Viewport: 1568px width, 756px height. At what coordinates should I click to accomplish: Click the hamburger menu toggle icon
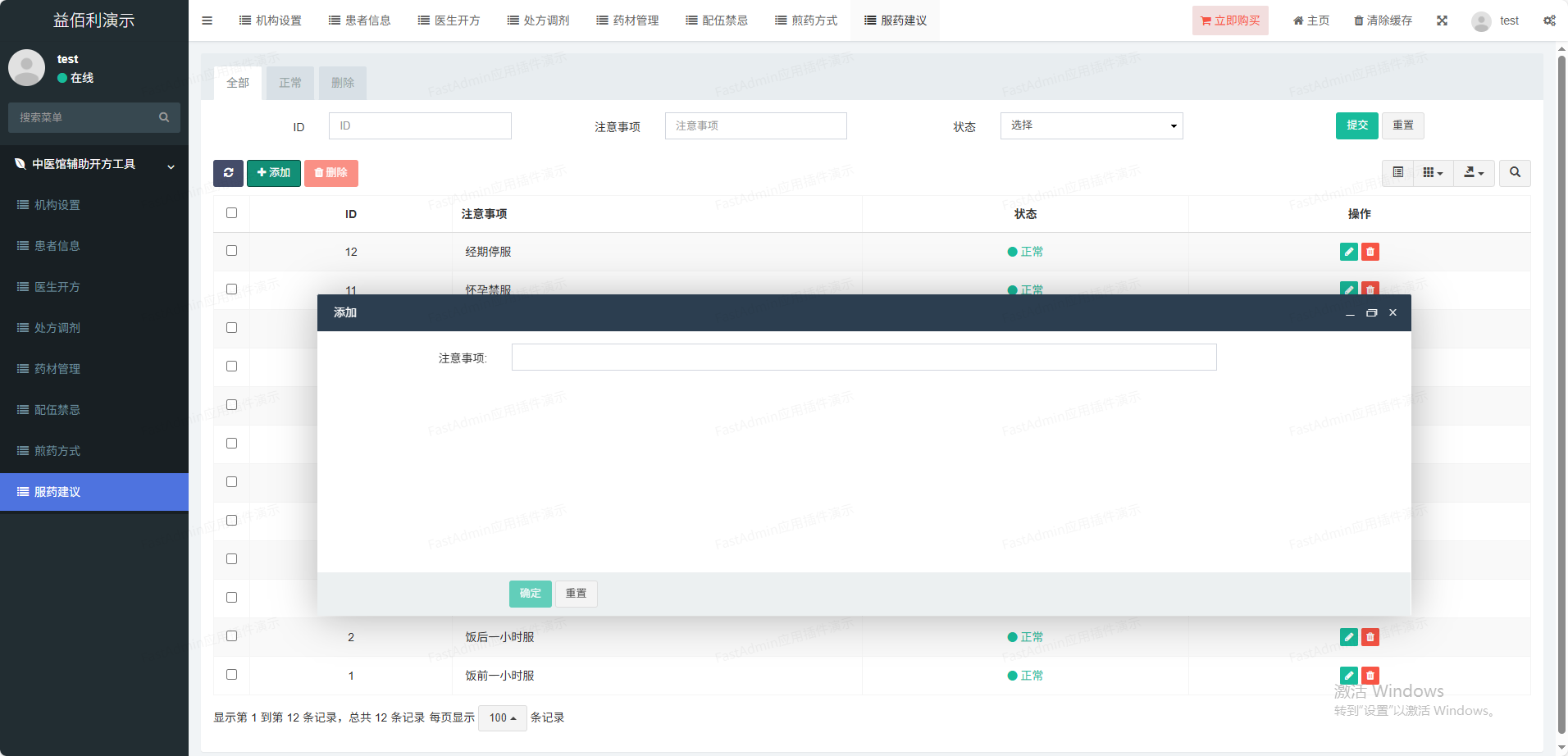click(x=207, y=20)
